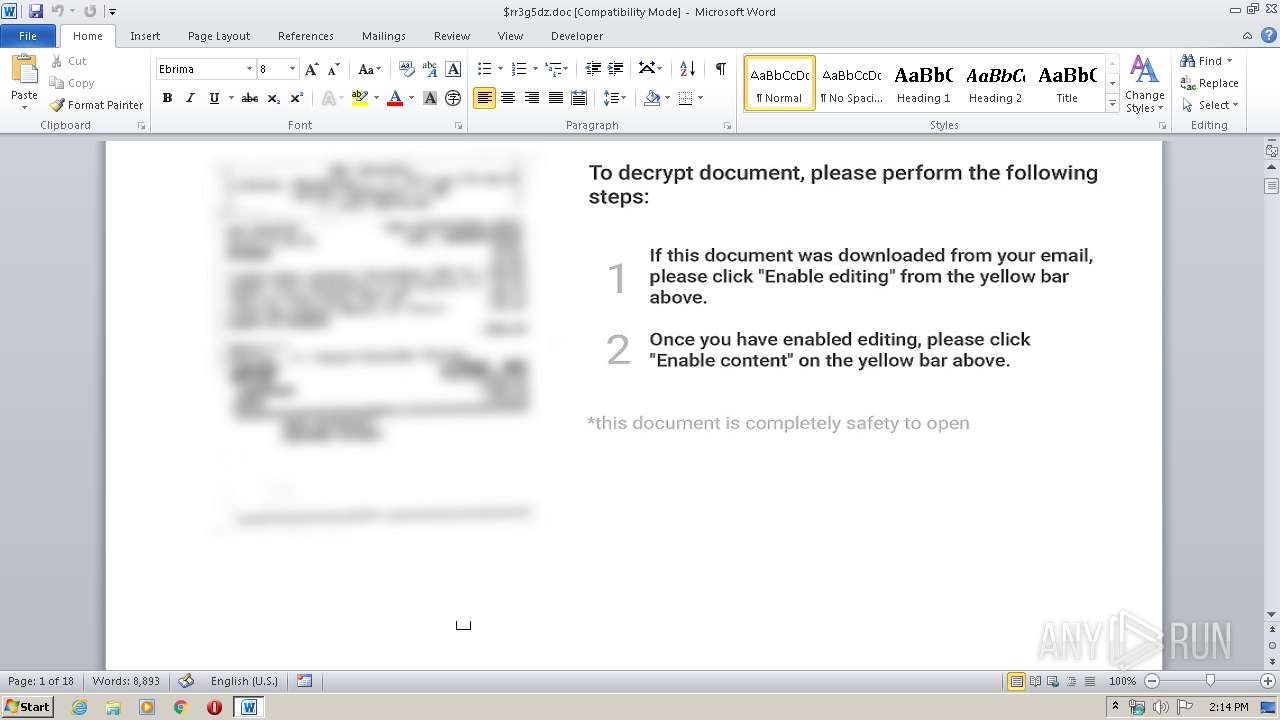Click the Save icon in quick access toolbar

coord(36,11)
